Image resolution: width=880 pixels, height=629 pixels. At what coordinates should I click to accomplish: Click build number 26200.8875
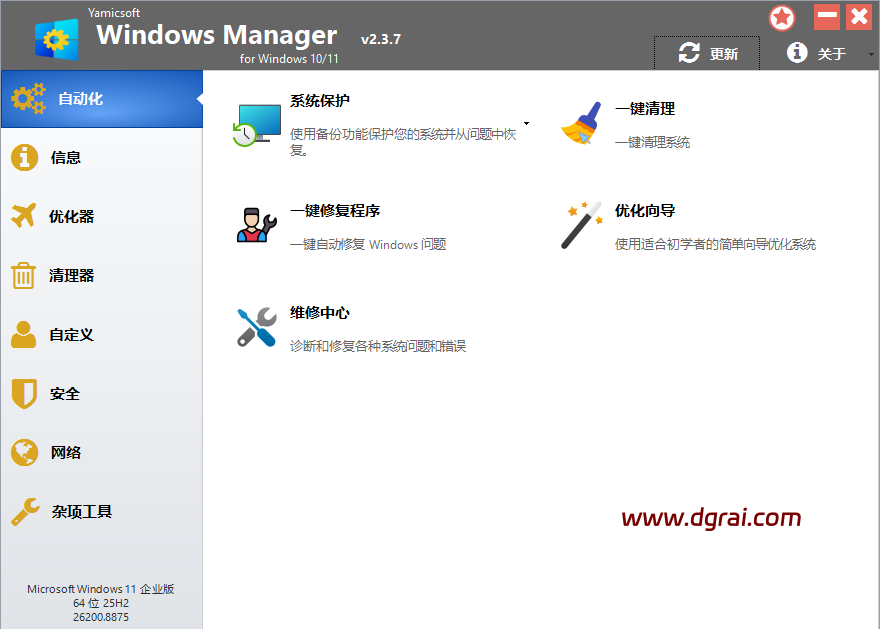coord(101,617)
